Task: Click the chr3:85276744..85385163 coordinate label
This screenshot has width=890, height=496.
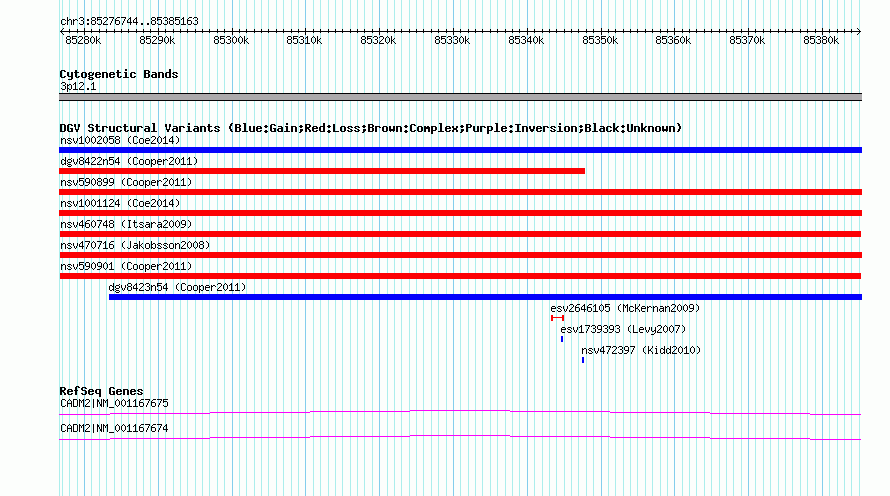Action: pos(129,22)
